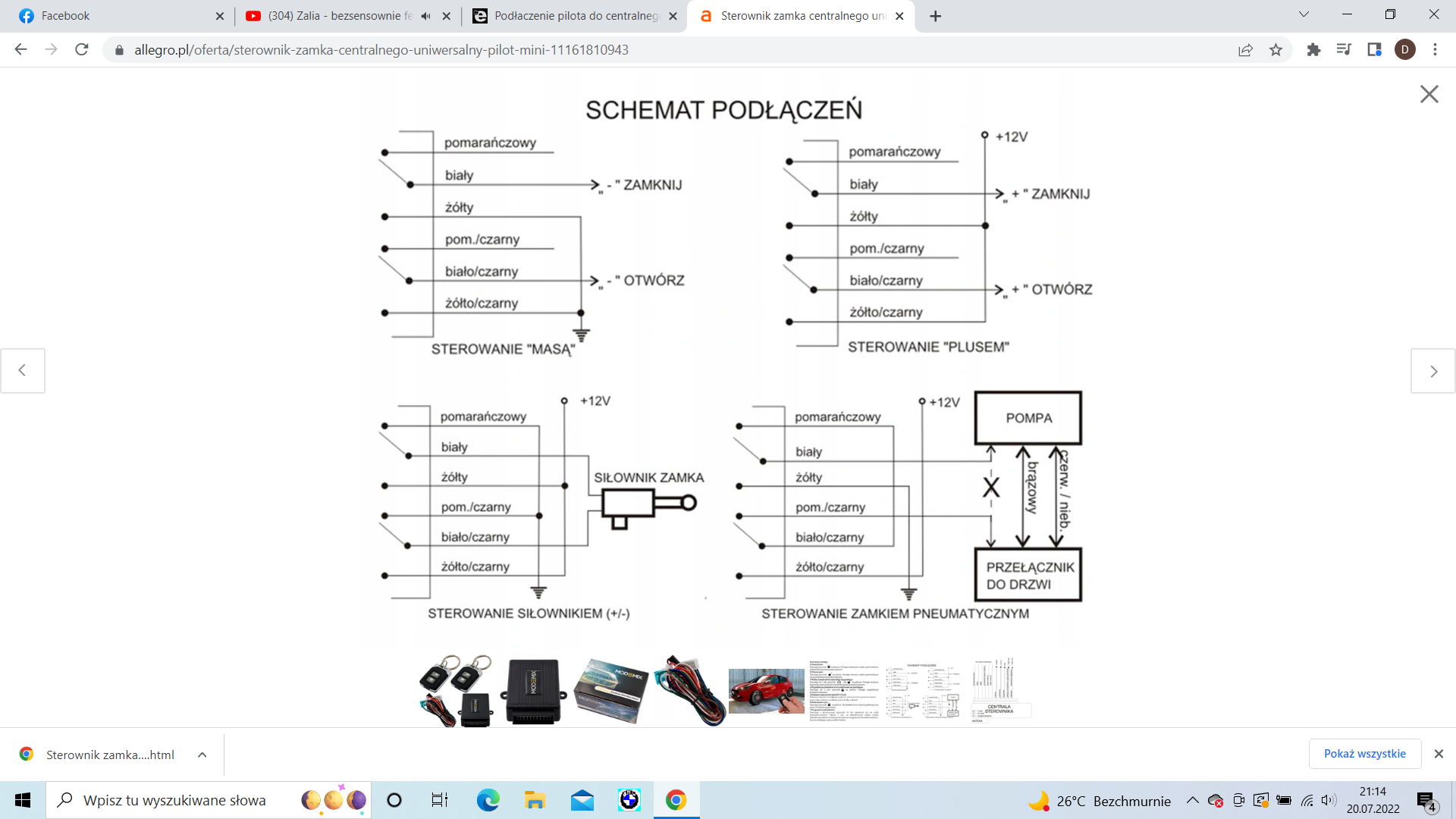Show hidden system tray icons
The image size is (1456, 819).
point(1192,800)
